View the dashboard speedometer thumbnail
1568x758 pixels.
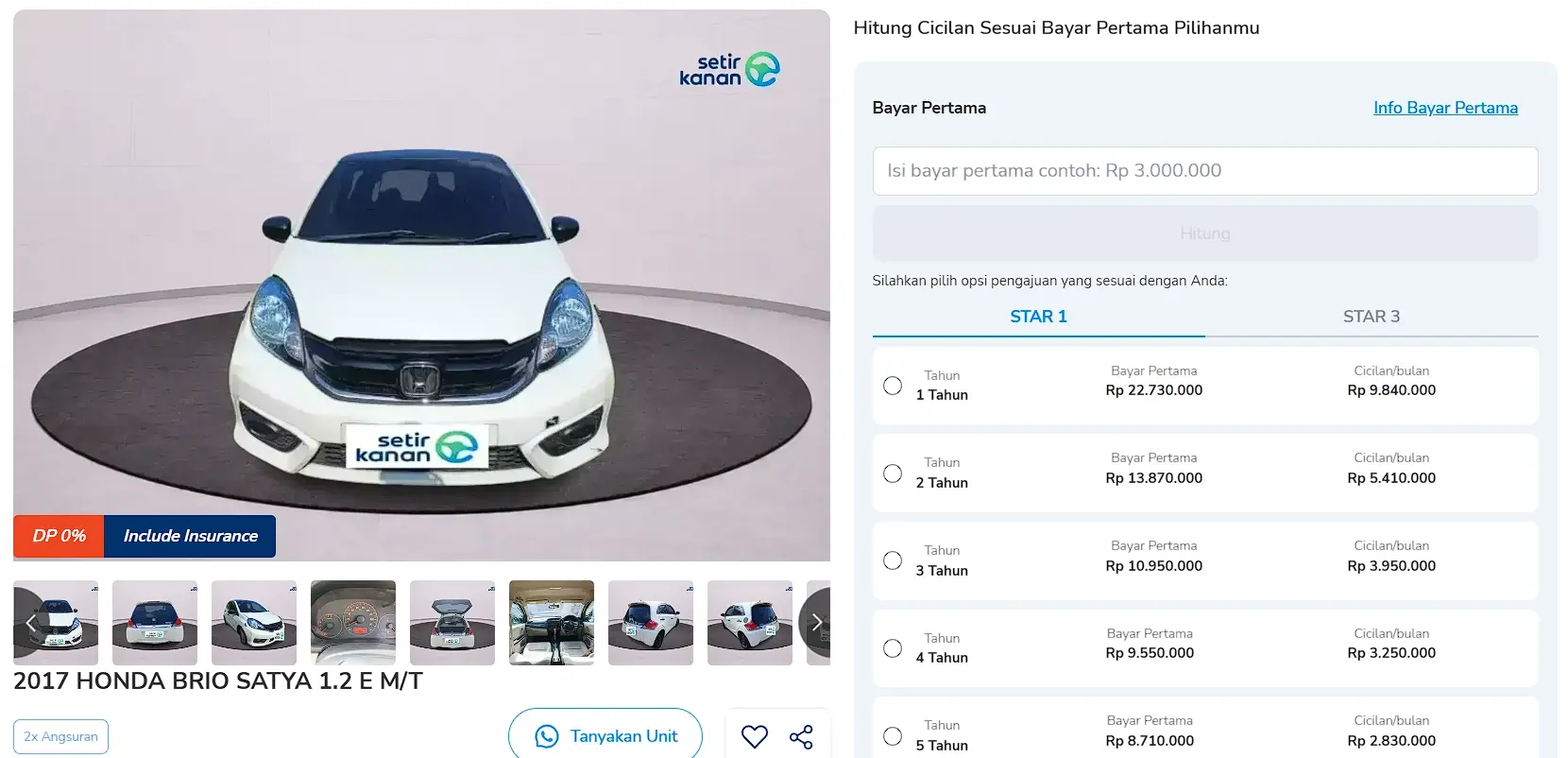pos(353,623)
